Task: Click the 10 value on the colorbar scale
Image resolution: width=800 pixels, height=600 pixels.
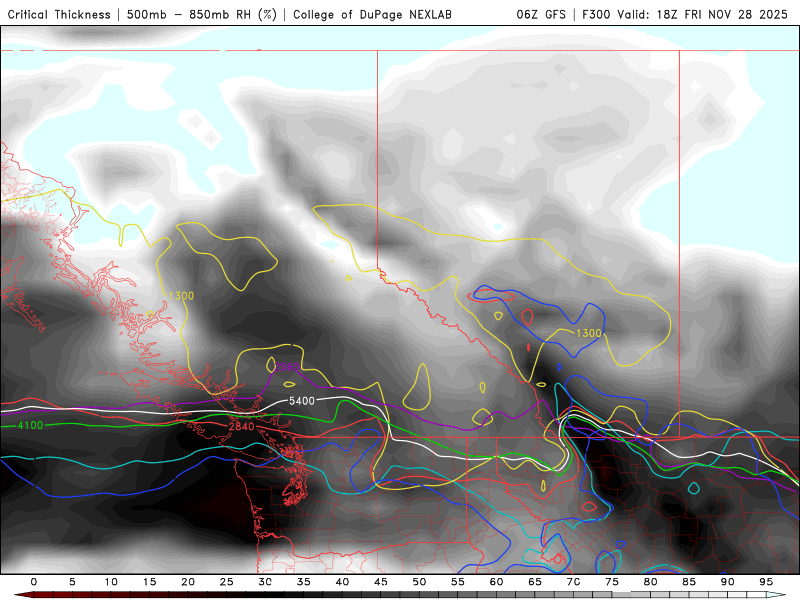Action: (111, 582)
